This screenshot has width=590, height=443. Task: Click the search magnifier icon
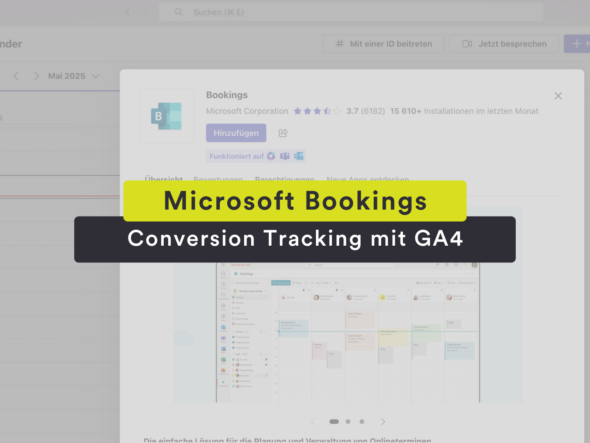tap(179, 12)
